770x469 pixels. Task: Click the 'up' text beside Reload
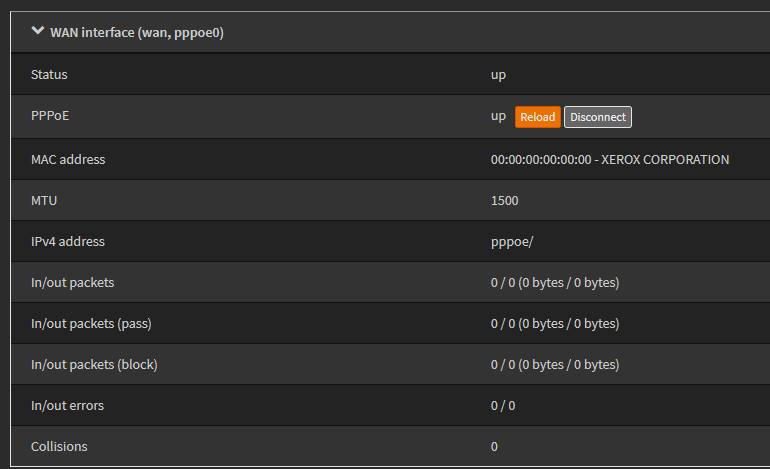(498, 116)
